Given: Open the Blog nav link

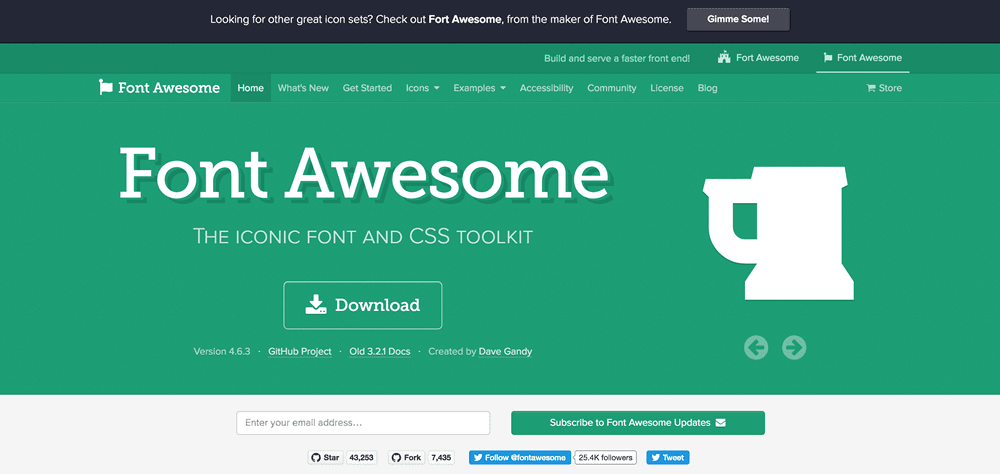Looking at the screenshot, I should (x=707, y=88).
